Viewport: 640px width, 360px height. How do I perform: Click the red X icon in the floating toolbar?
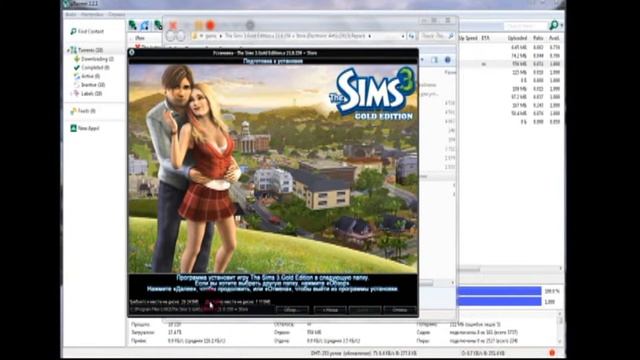point(173,25)
